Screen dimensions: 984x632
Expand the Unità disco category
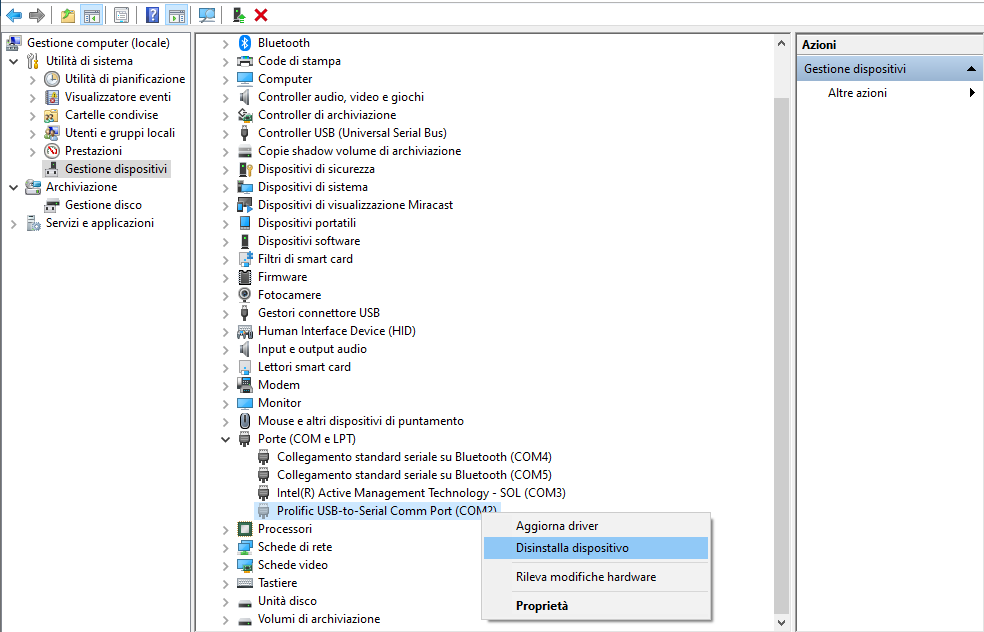click(x=225, y=602)
